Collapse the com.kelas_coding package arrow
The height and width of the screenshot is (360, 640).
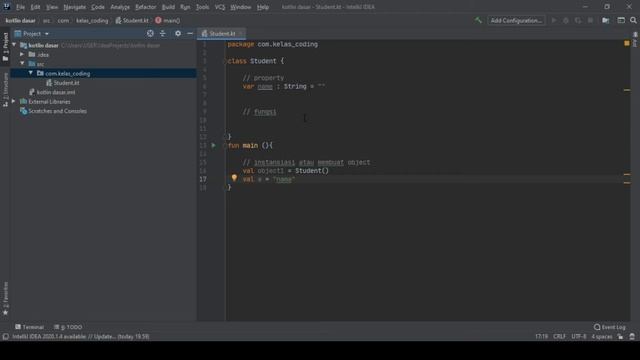(31, 73)
